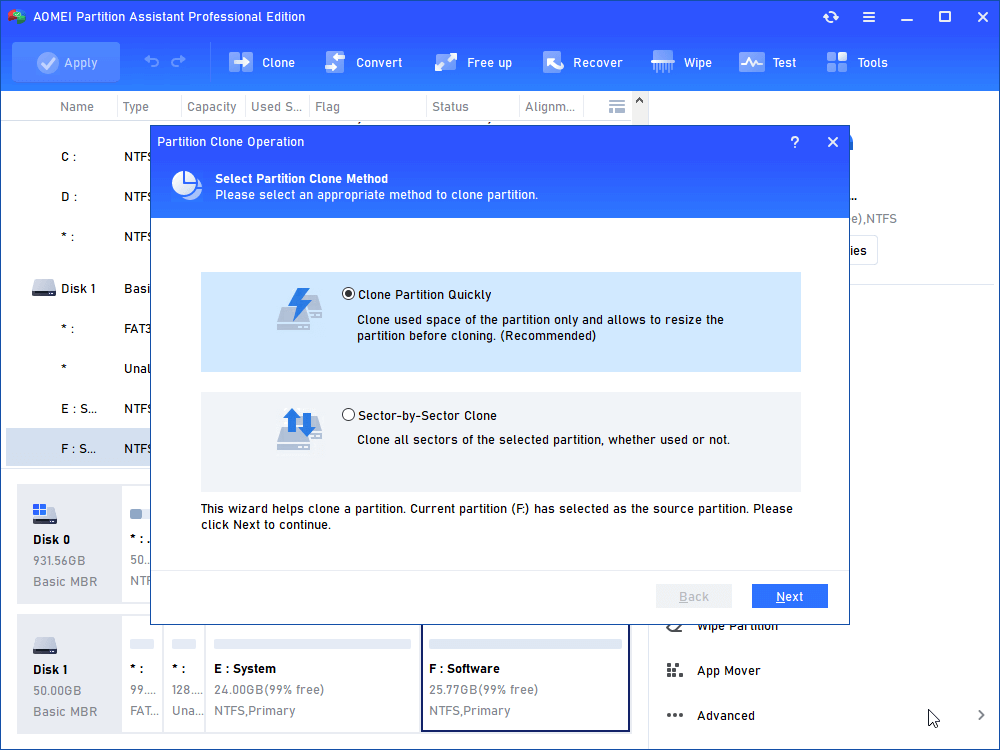1000x750 pixels.
Task: Sort by the Status column header
Action: (450, 107)
